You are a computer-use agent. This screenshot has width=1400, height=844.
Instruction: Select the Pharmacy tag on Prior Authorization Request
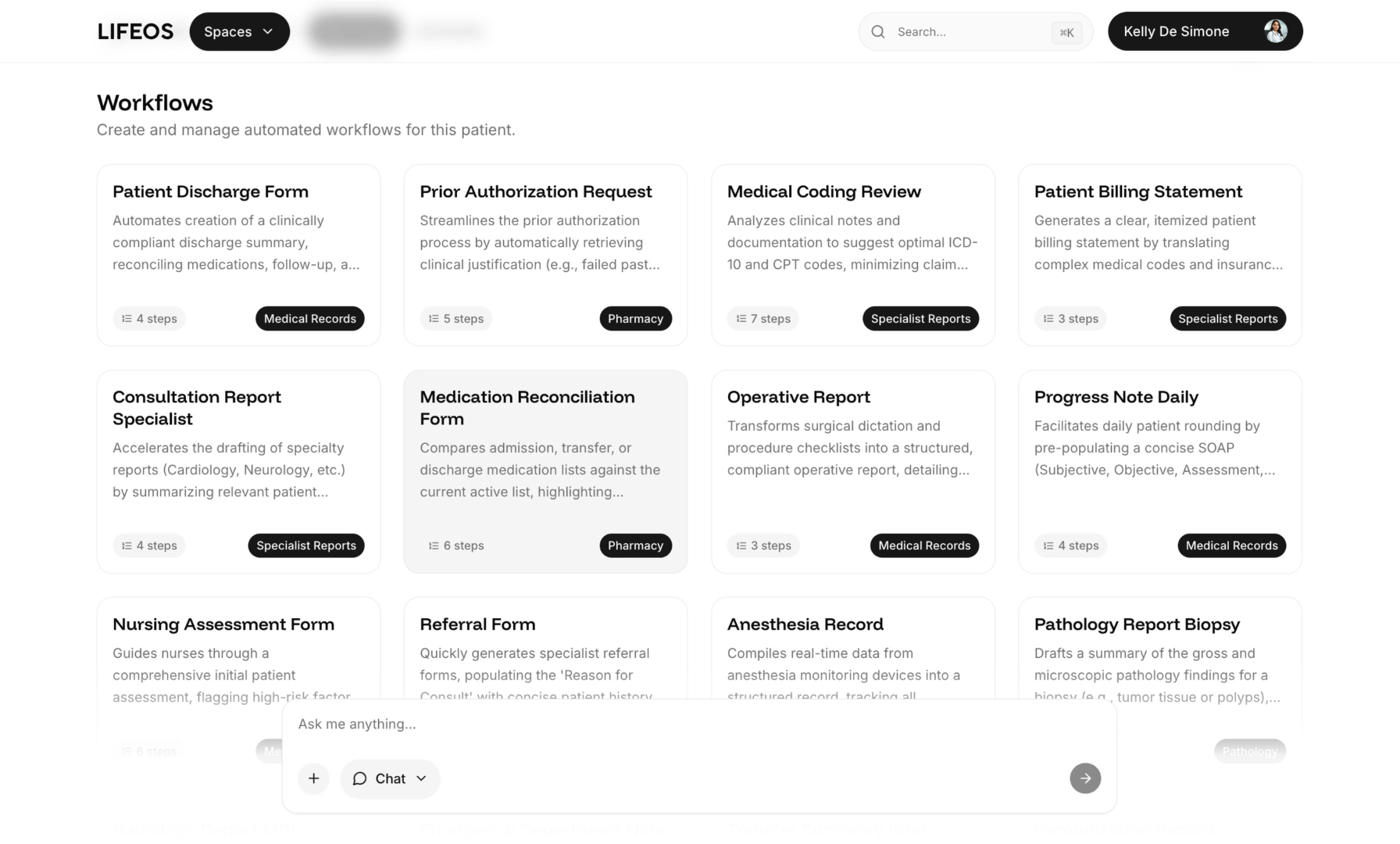635,319
